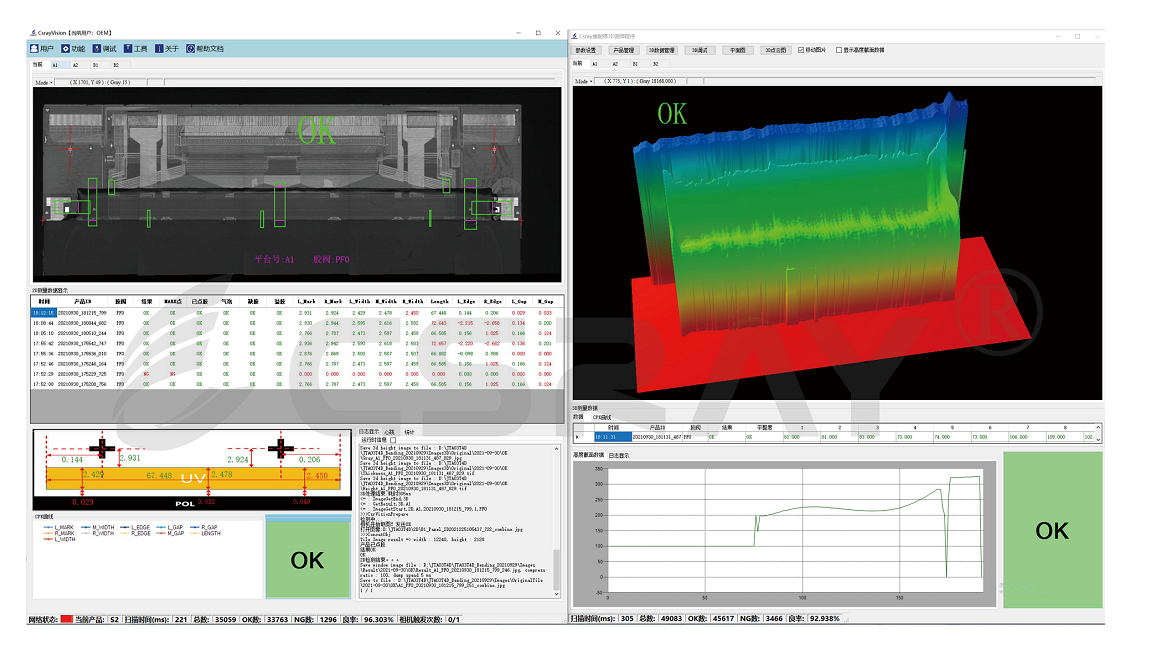Select the B1 tab in the 3D window
1173x652 pixels.
click(635, 63)
